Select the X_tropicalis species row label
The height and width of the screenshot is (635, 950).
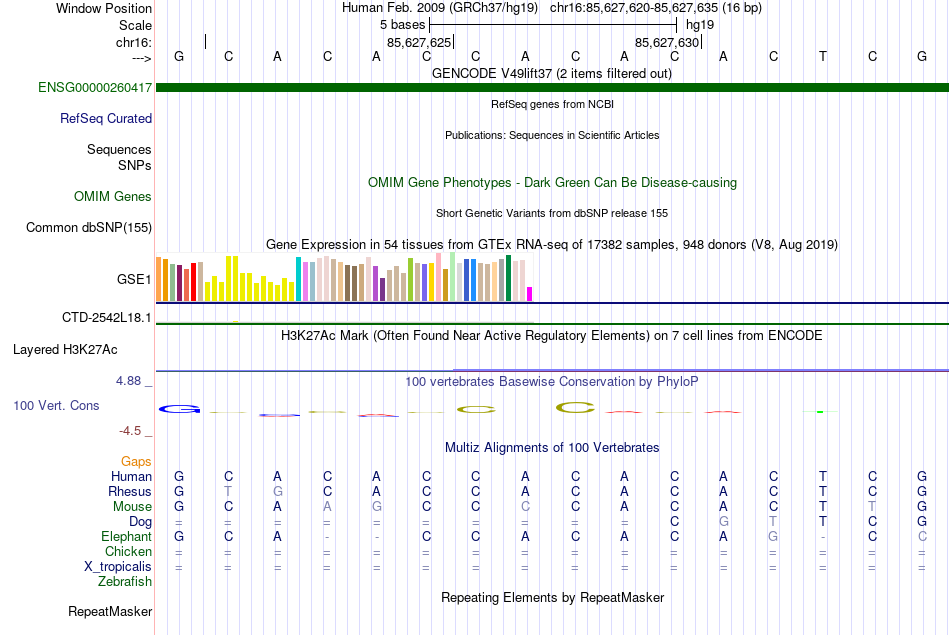pyautogui.click(x=118, y=567)
